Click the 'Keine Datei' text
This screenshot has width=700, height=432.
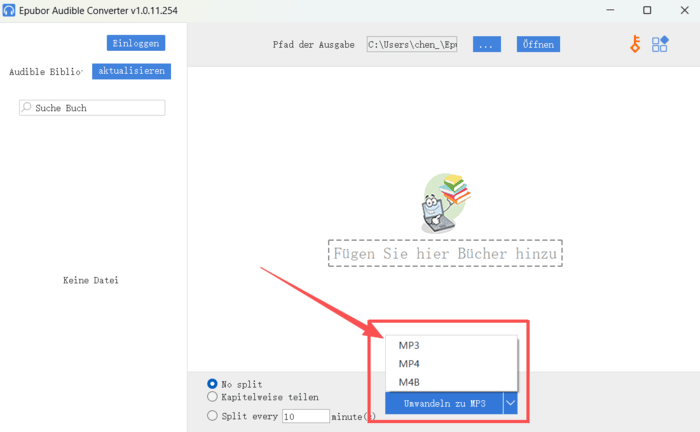(91, 280)
